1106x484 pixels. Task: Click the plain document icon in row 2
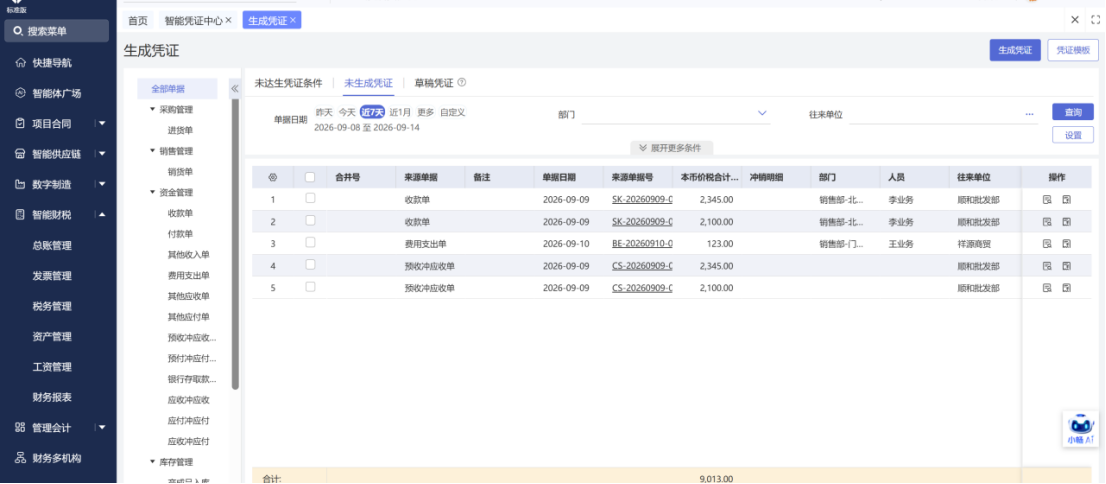(1066, 222)
